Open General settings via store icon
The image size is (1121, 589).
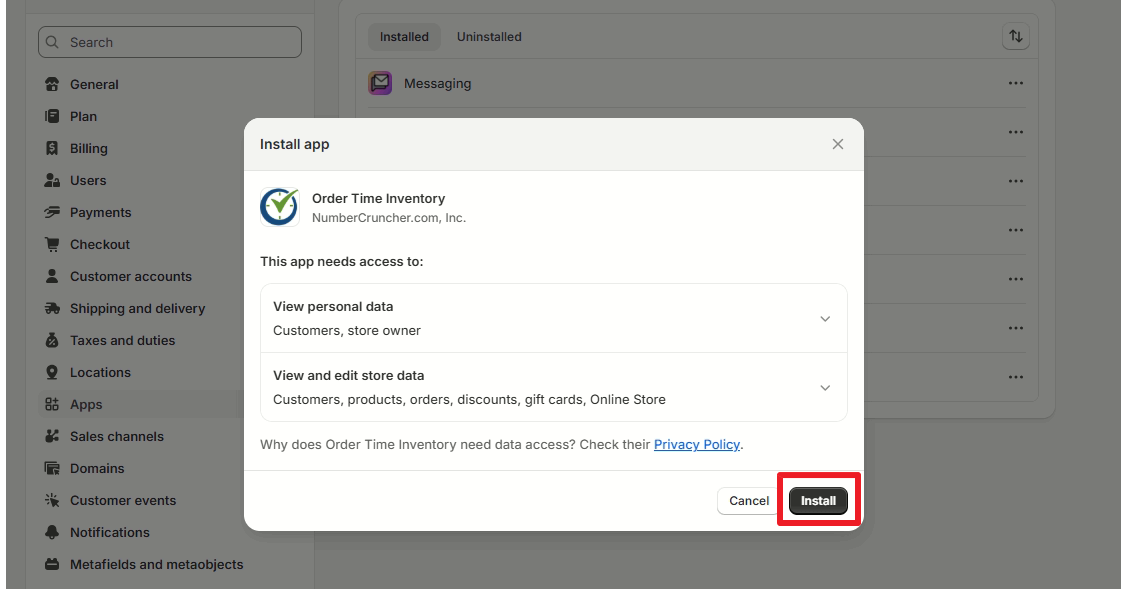(x=52, y=84)
